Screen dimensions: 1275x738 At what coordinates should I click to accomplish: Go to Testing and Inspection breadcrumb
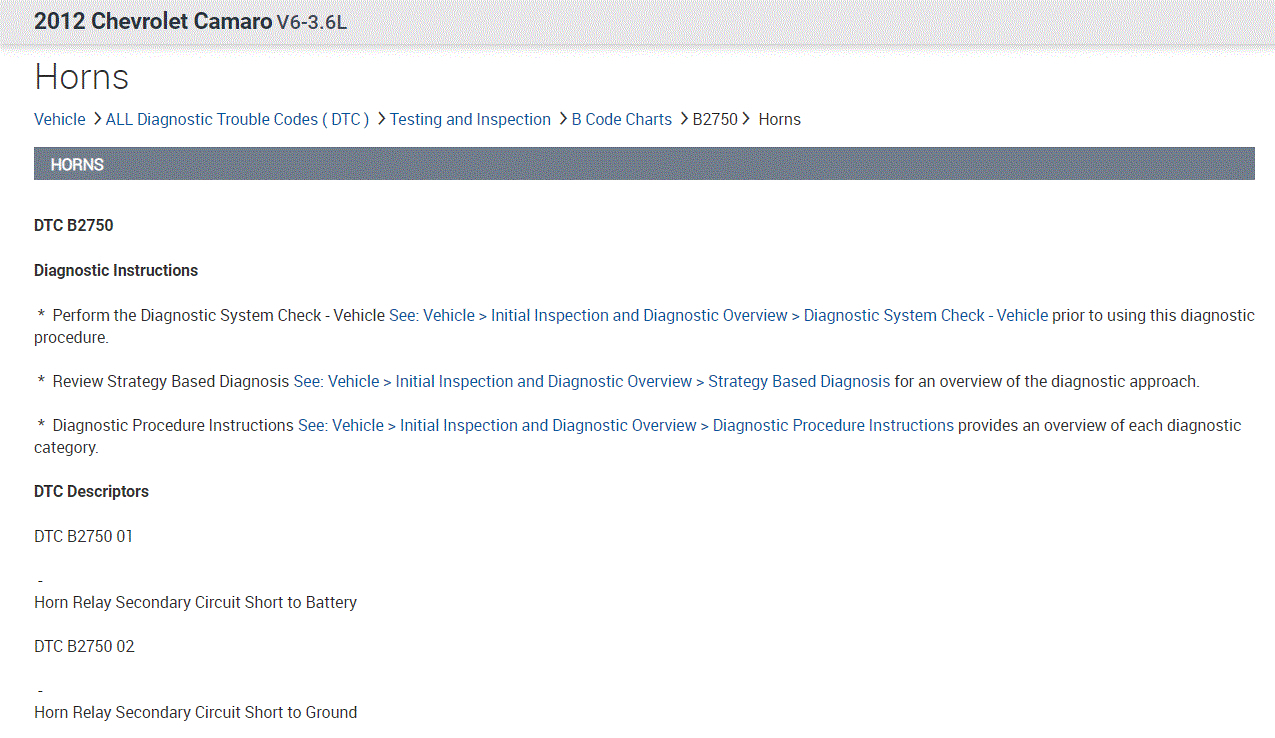pos(470,120)
